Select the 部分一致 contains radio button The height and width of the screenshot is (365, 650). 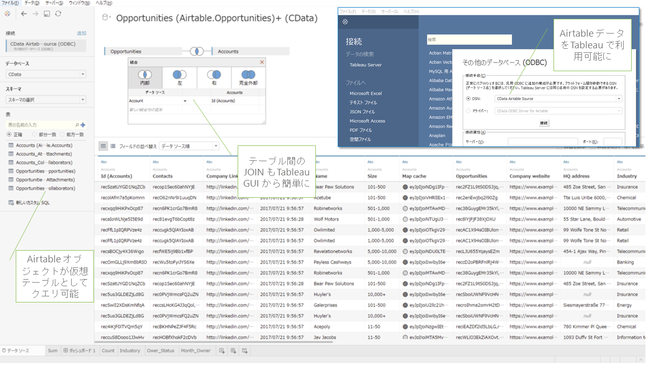35,134
